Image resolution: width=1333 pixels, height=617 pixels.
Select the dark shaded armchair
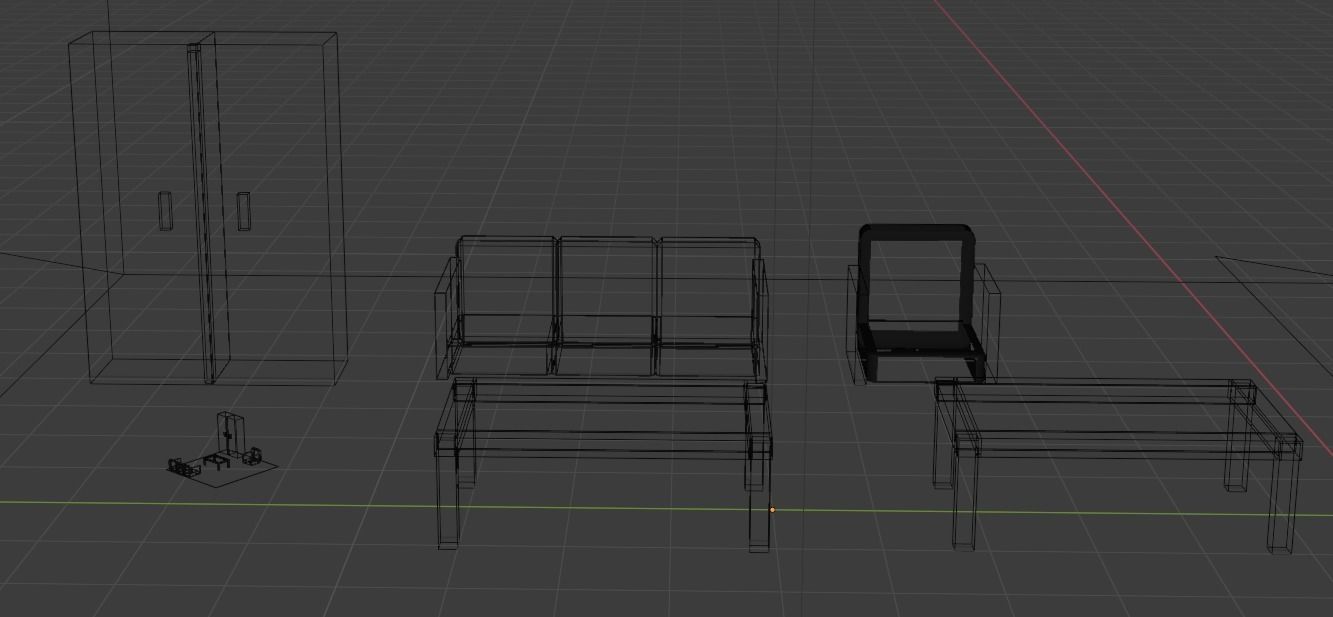922,304
